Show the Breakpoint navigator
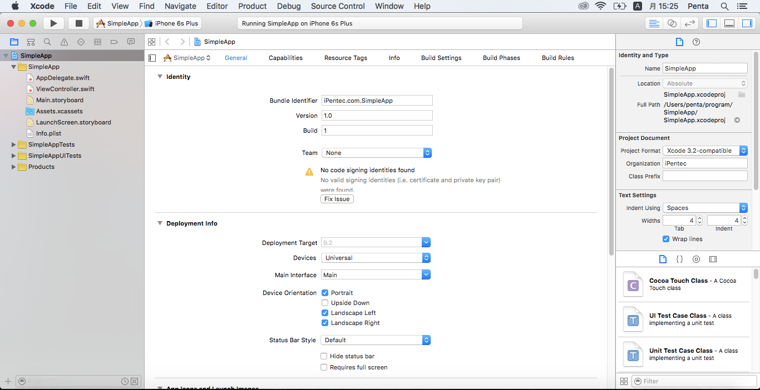The image size is (760, 390). (114, 42)
